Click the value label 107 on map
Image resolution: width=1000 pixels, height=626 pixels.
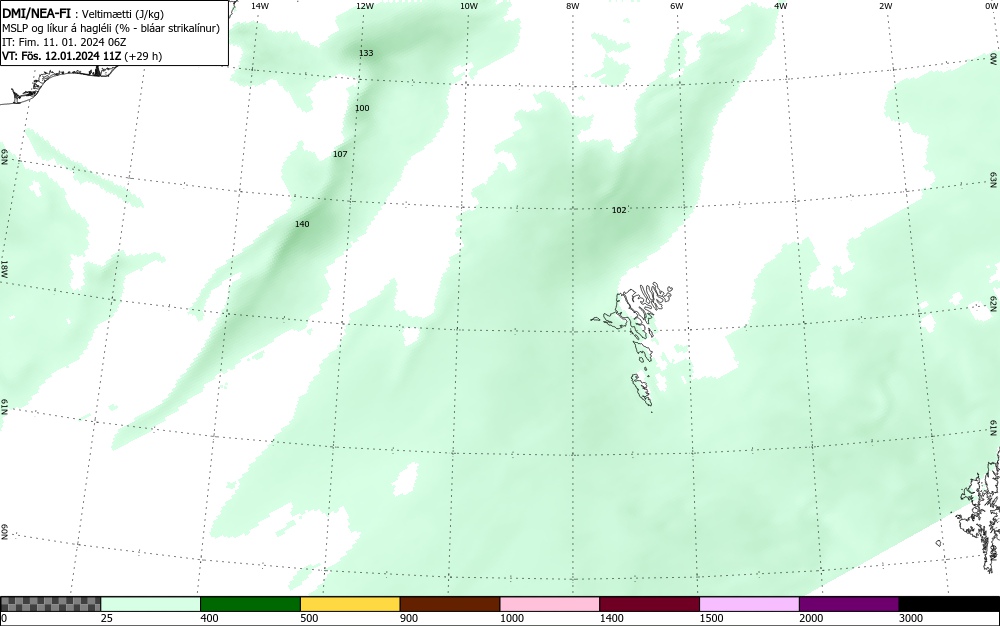pyautogui.click(x=341, y=154)
